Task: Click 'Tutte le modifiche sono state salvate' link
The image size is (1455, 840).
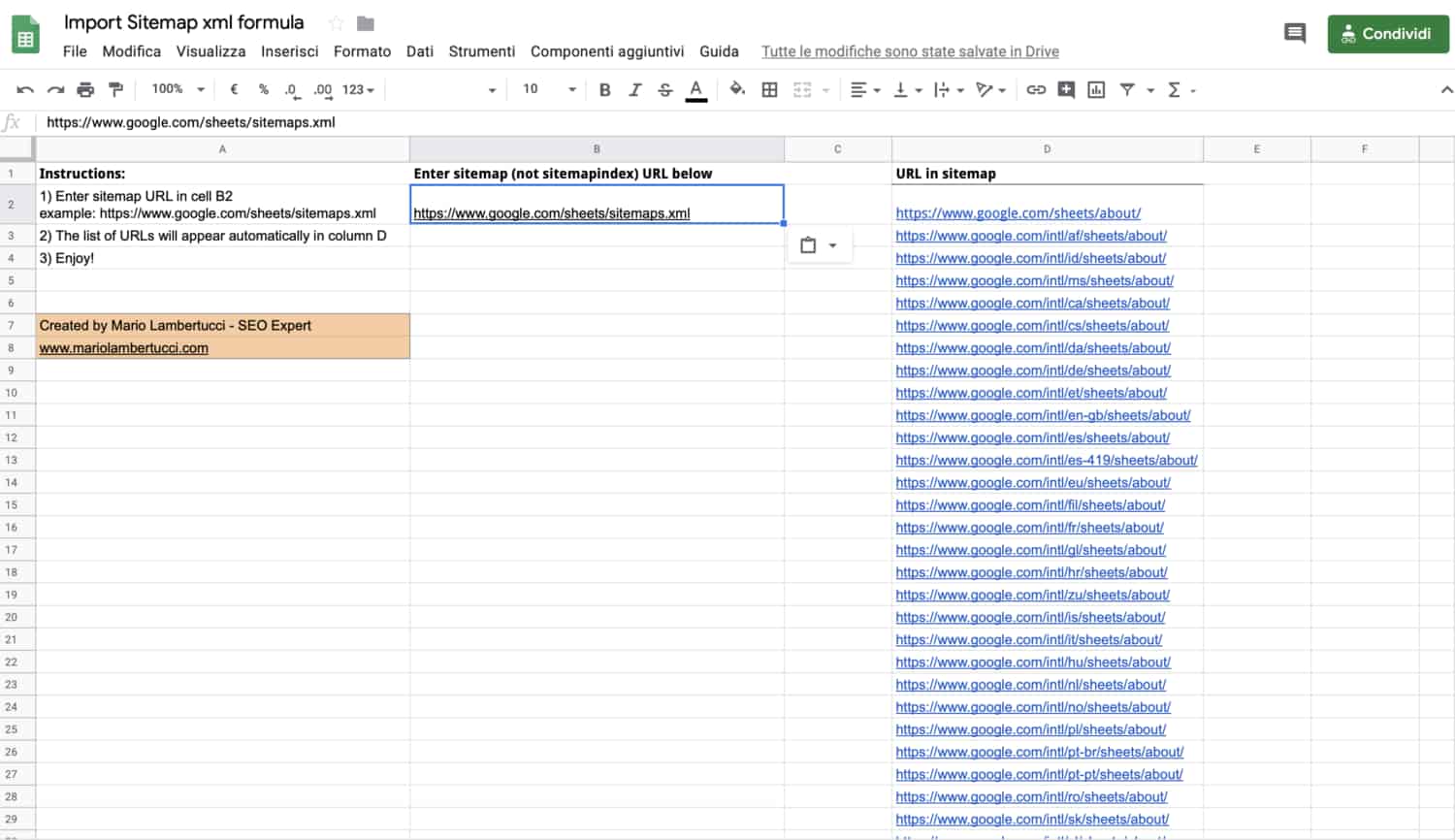Action: click(910, 51)
